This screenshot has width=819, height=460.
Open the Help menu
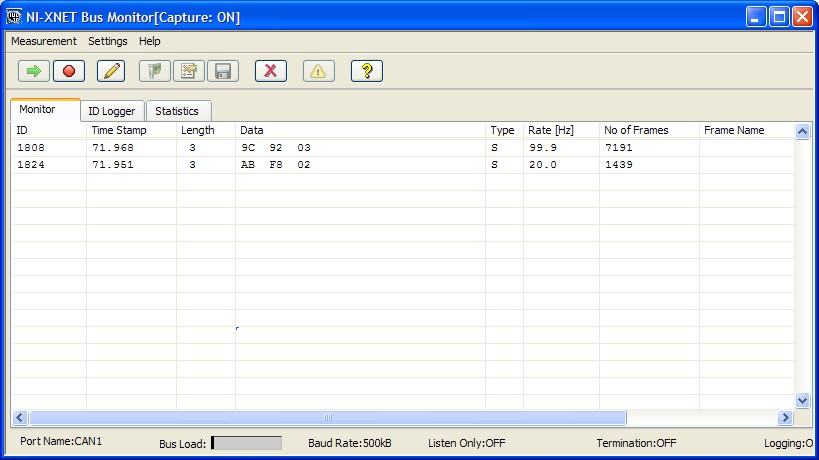pyautogui.click(x=149, y=41)
